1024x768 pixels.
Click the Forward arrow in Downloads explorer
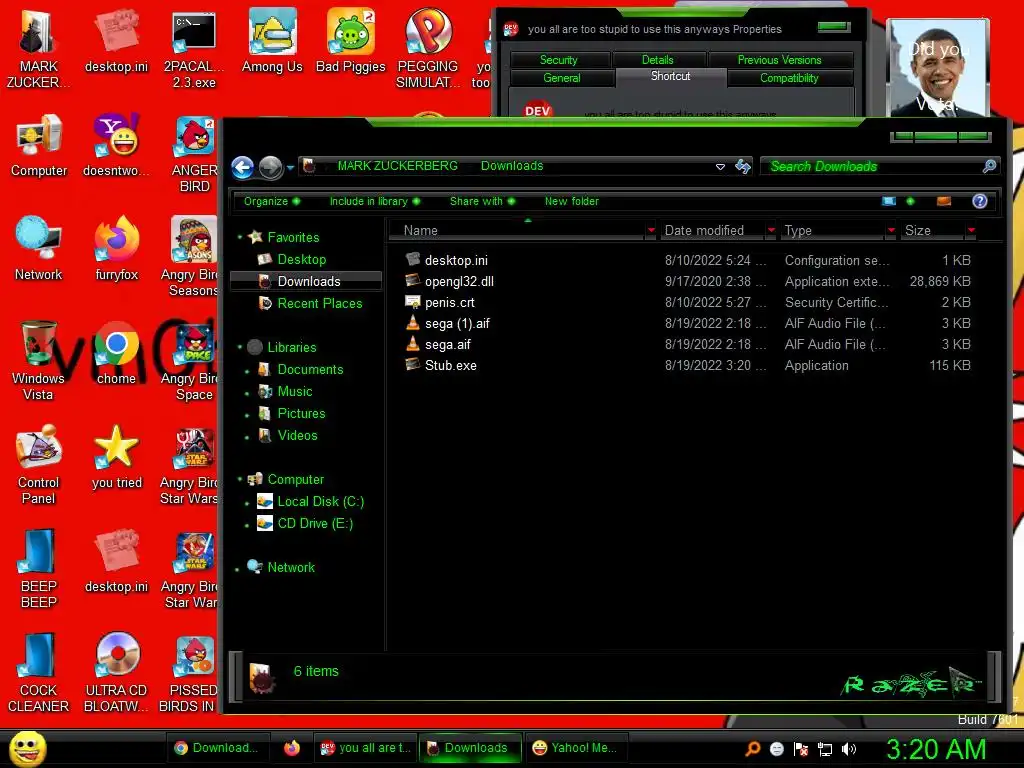click(x=270, y=167)
